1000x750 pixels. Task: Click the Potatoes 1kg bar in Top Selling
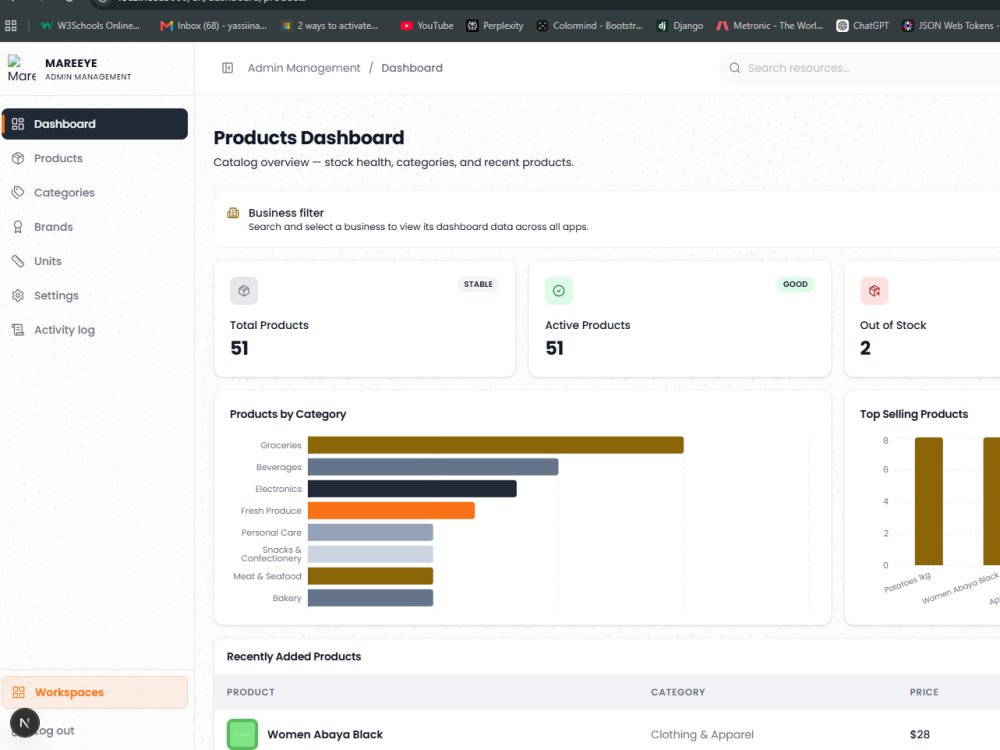[929, 501]
